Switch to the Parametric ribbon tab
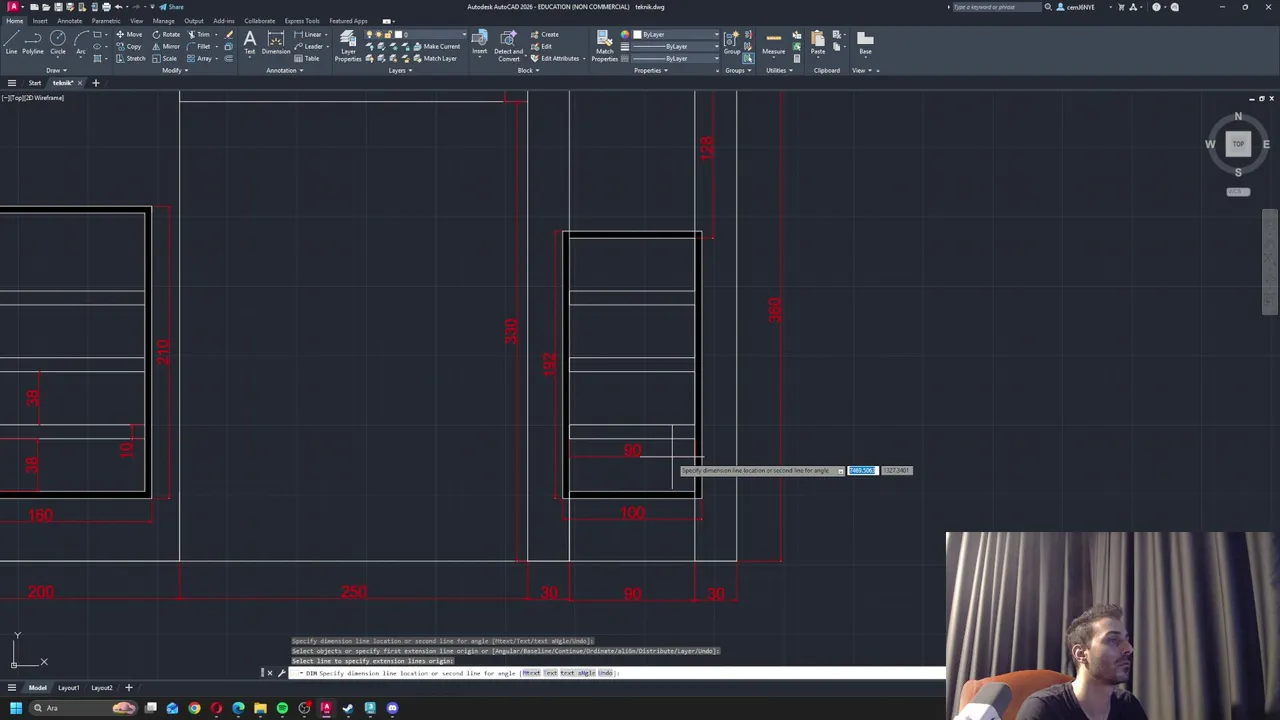 coord(106,20)
